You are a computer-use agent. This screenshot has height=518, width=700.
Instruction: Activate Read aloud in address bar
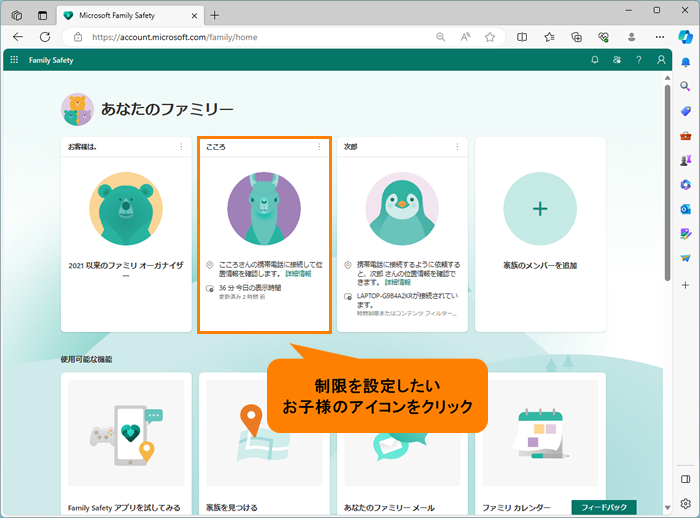(466, 37)
